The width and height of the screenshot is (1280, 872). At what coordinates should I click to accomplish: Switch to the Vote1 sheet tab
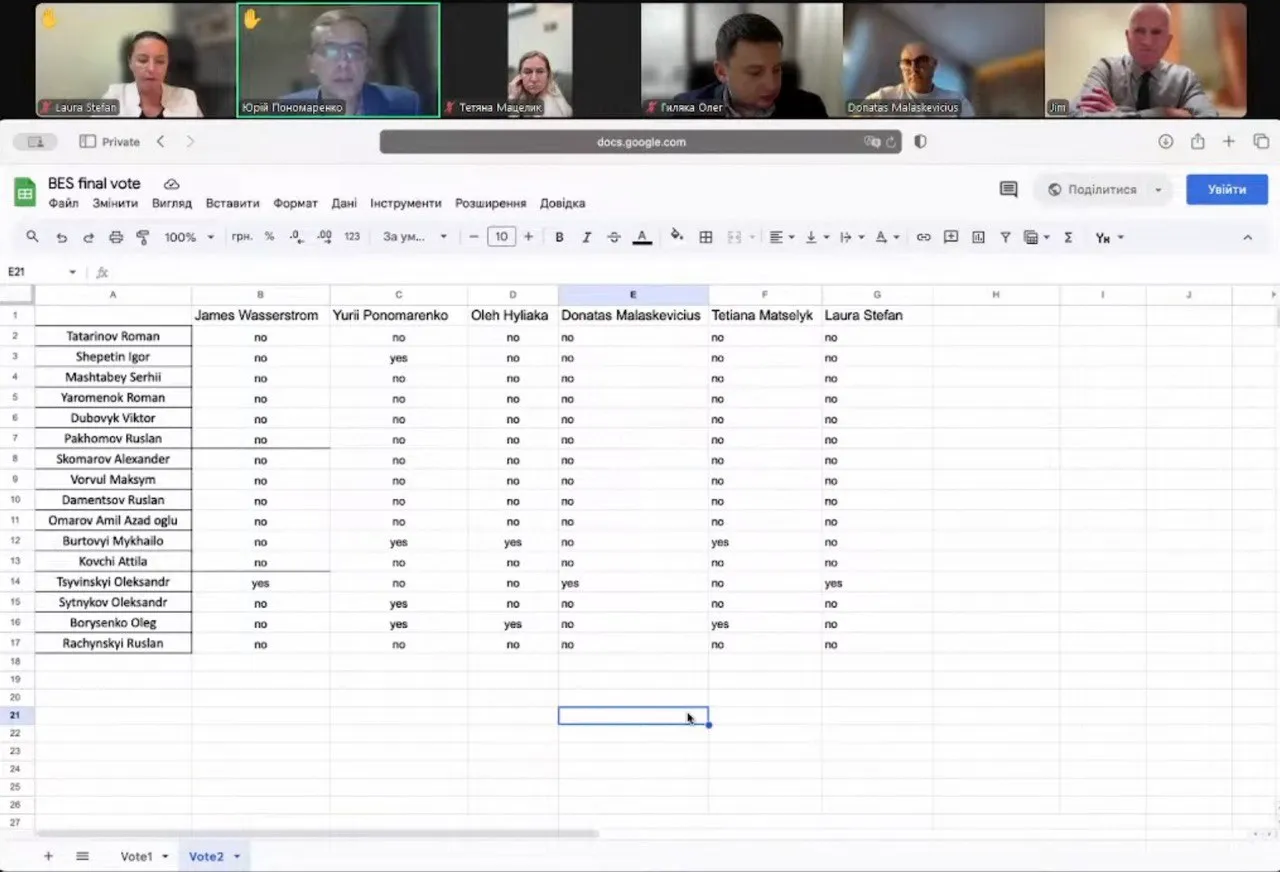(x=136, y=857)
